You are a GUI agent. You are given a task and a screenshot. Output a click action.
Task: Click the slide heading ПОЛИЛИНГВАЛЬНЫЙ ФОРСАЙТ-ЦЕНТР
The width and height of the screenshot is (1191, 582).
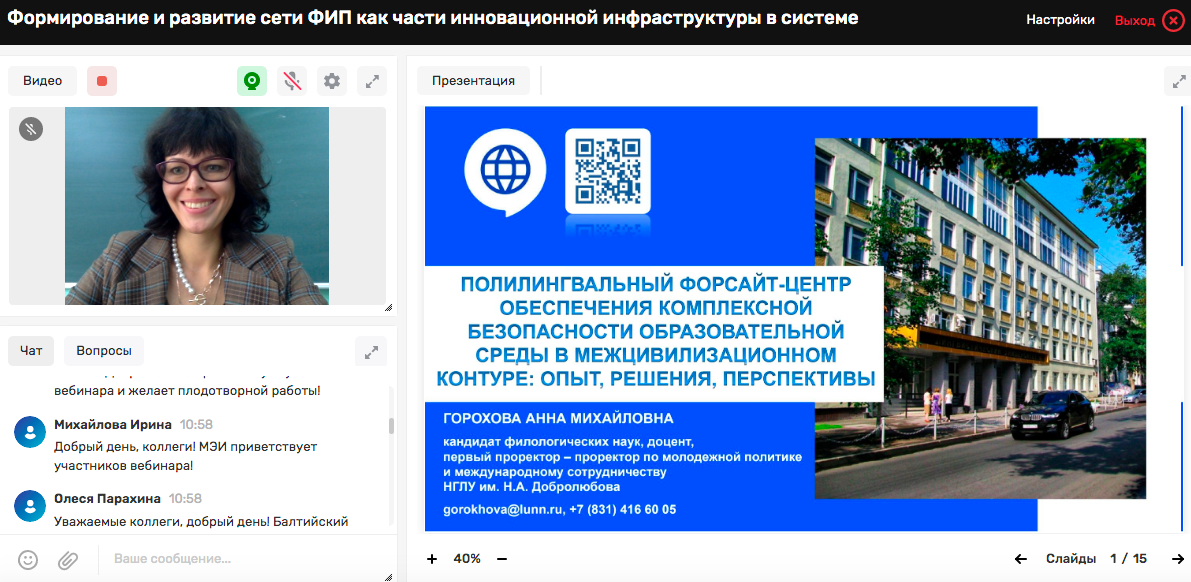[x=657, y=286]
